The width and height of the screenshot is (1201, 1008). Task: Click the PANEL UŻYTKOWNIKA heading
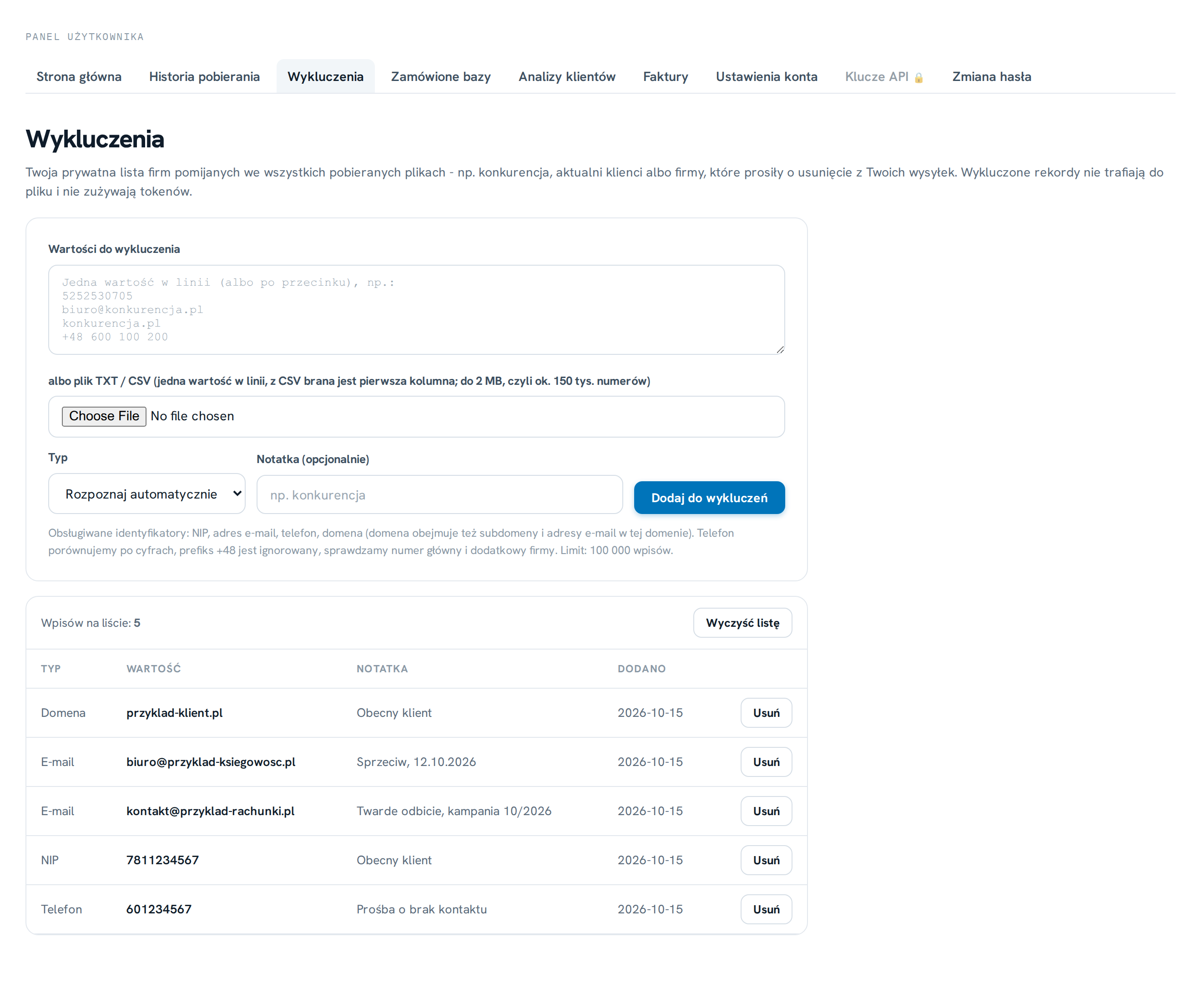85,36
